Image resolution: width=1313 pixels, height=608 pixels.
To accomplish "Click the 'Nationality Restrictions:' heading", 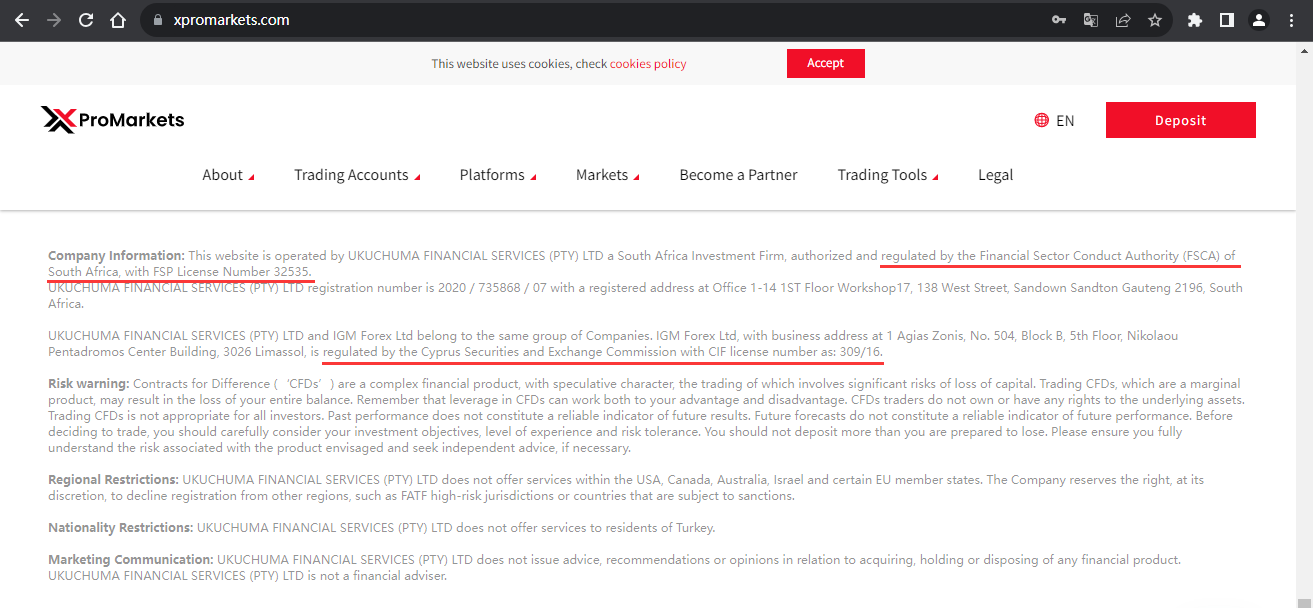I will pyautogui.click(x=121, y=528).
